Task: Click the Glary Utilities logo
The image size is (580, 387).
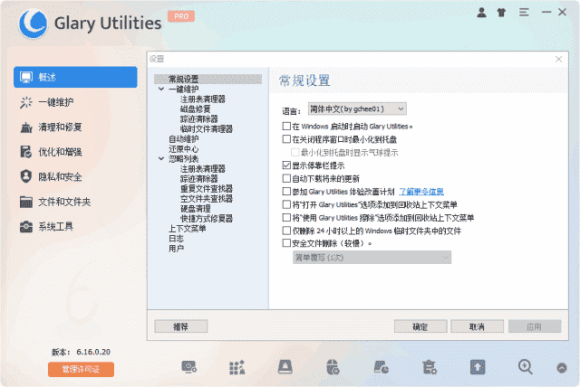Action: coord(33,23)
